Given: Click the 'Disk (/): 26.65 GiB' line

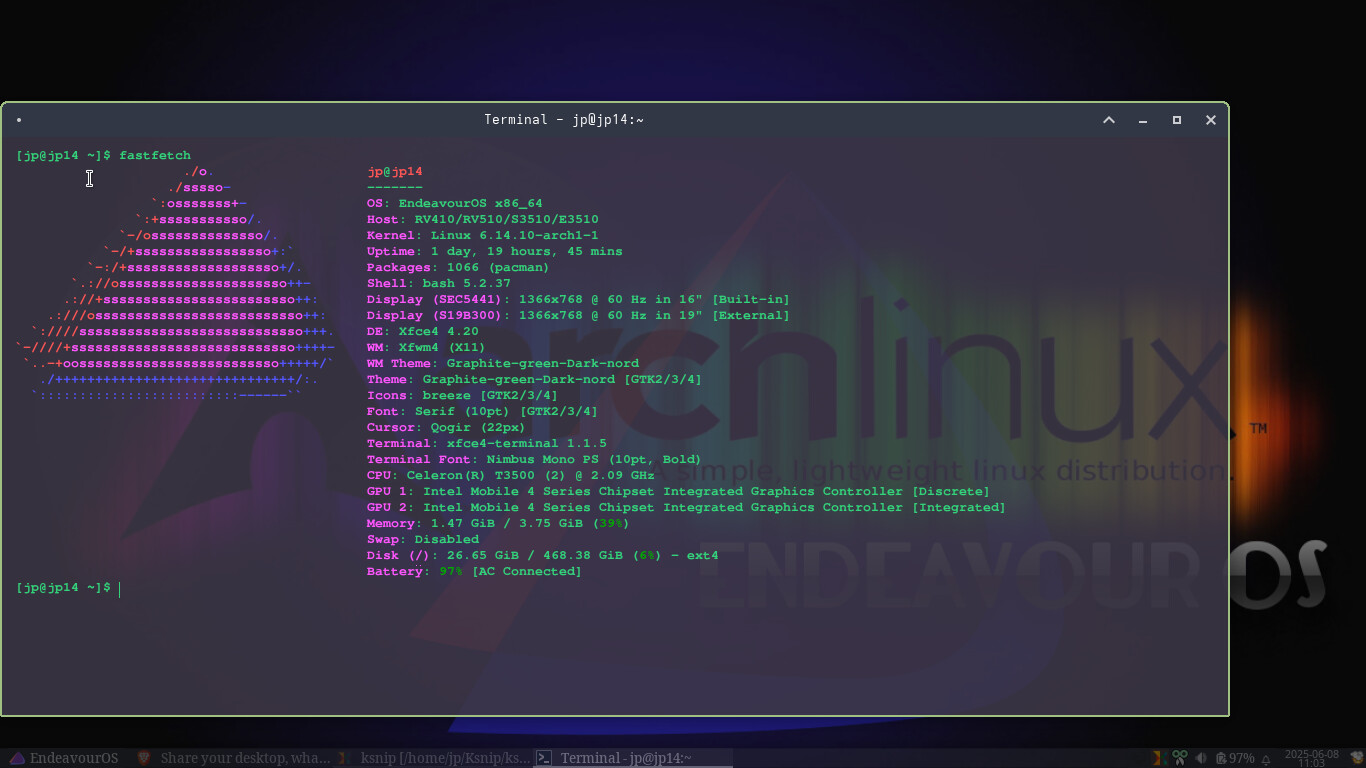Looking at the screenshot, I should pos(543,555).
